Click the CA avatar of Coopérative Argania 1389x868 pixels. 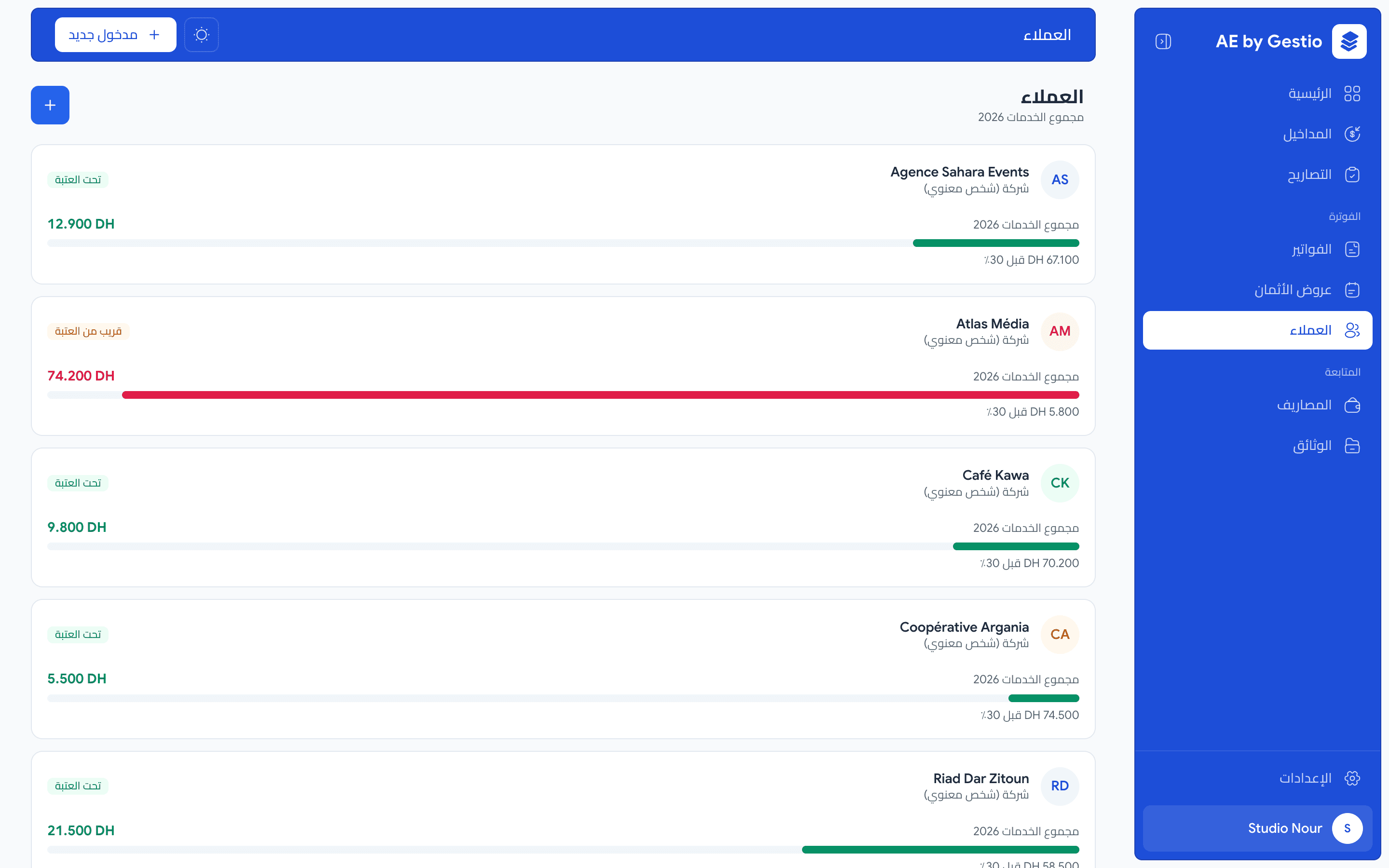point(1060,634)
